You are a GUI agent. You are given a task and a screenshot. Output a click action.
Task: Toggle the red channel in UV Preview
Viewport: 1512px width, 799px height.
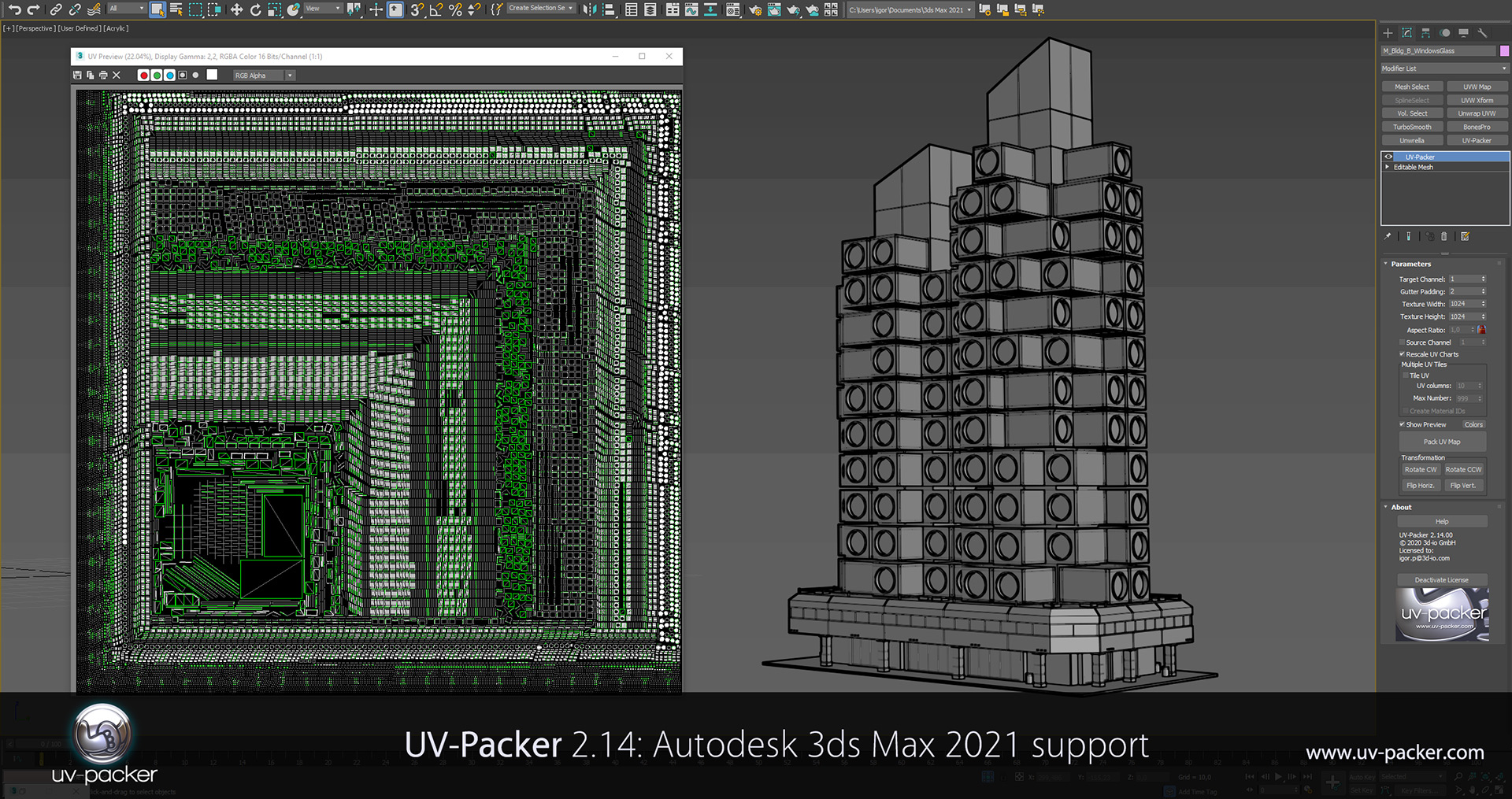(143, 76)
